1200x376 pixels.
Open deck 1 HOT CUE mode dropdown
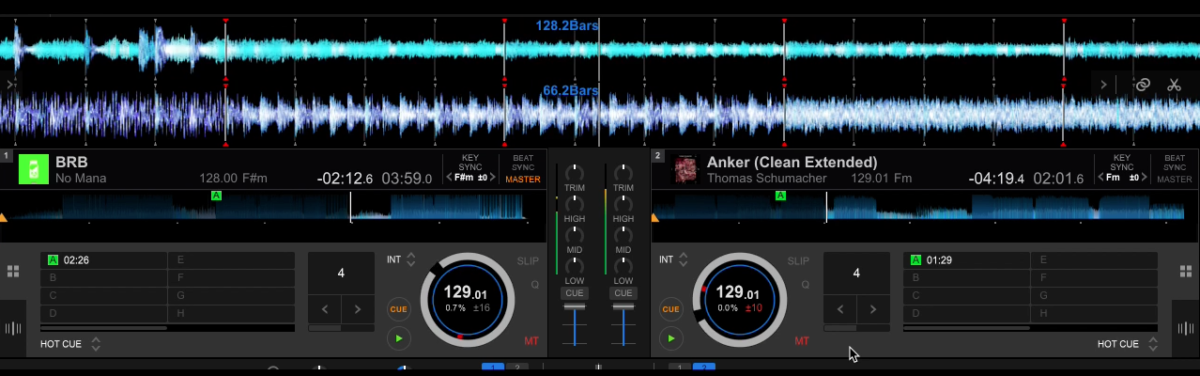coord(71,344)
